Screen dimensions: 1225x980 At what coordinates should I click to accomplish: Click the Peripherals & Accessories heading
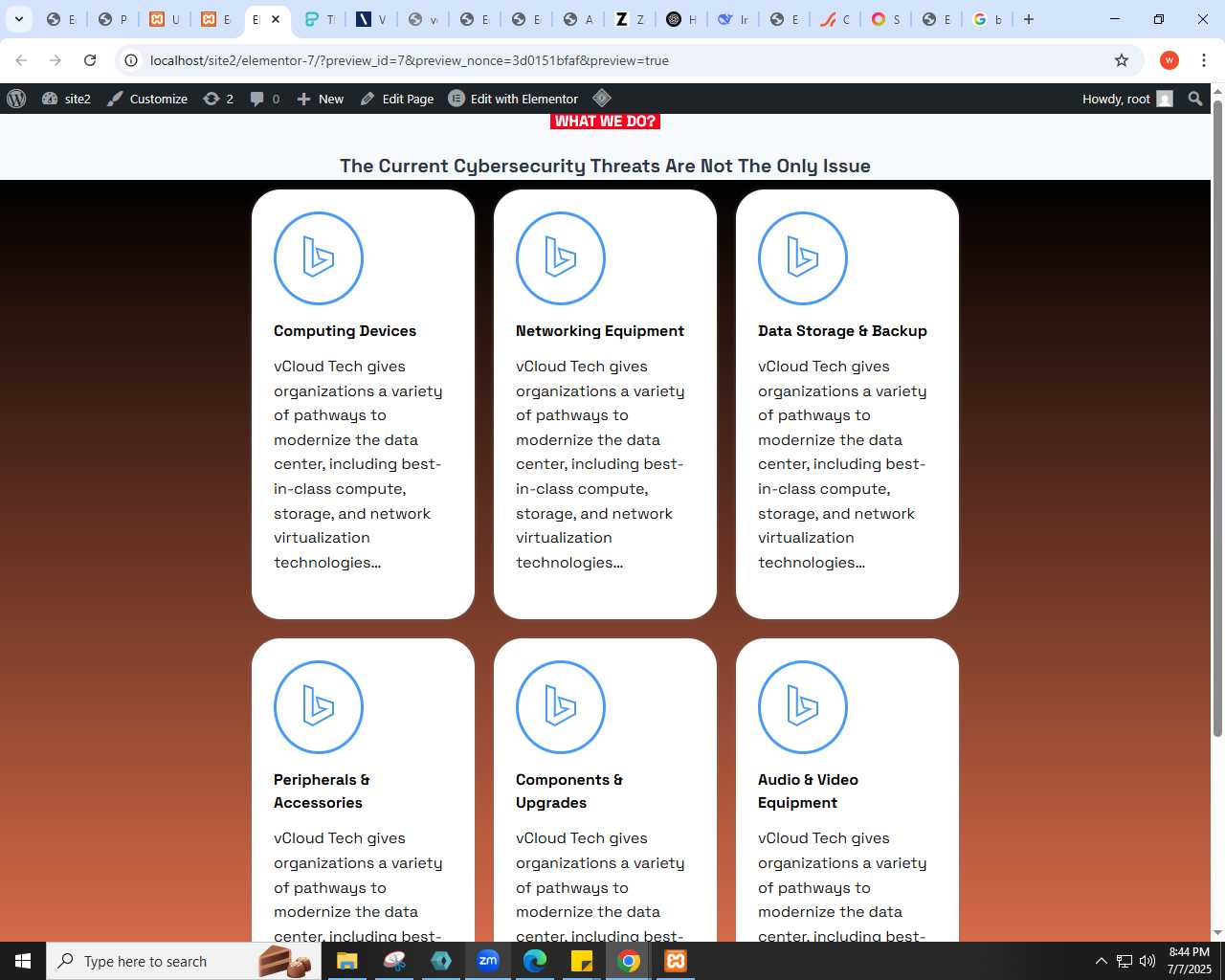(x=322, y=791)
